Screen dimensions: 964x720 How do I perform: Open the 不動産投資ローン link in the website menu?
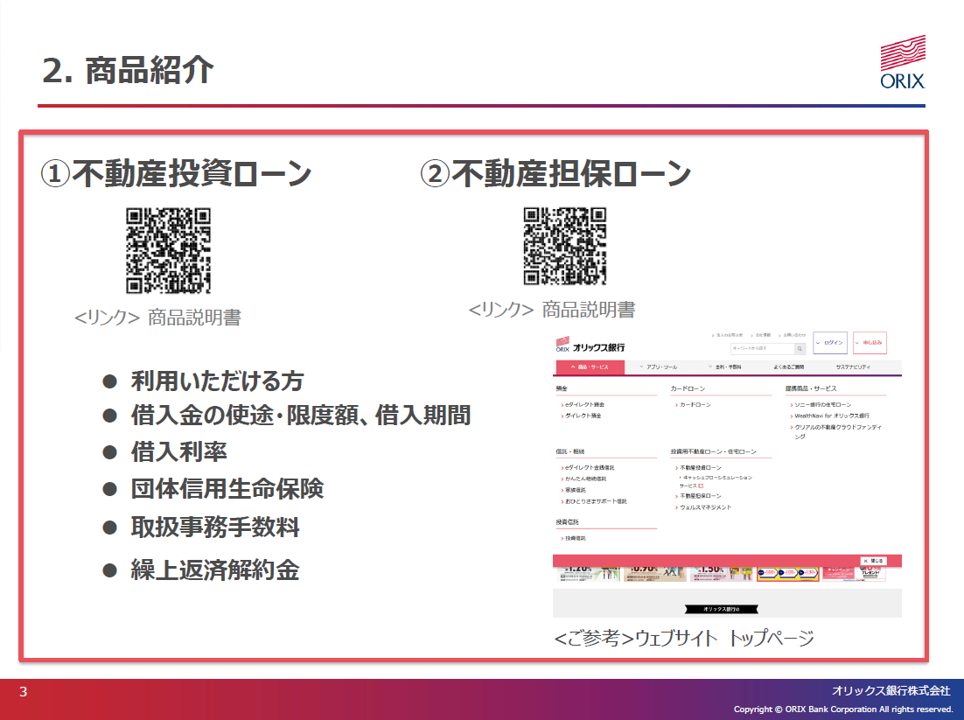point(698,468)
